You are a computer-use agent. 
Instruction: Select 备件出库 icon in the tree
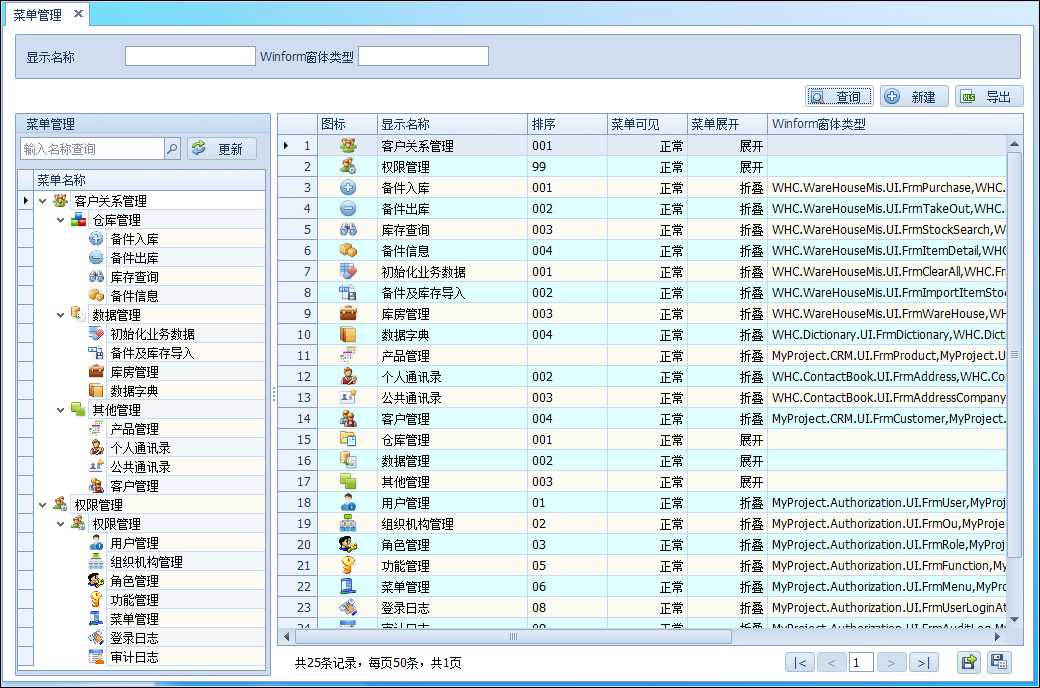96,258
